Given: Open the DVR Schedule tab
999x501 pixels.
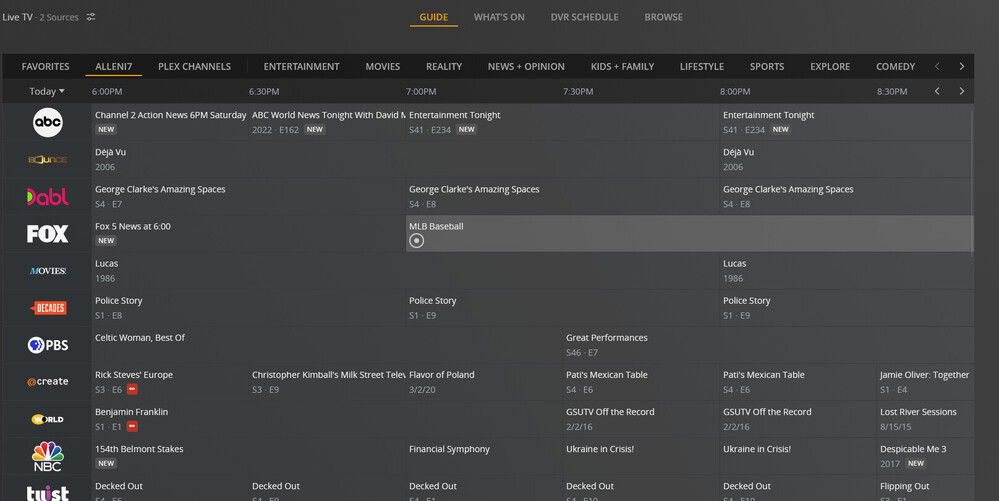Looking at the screenshot, I should click(x=584, y=17).
